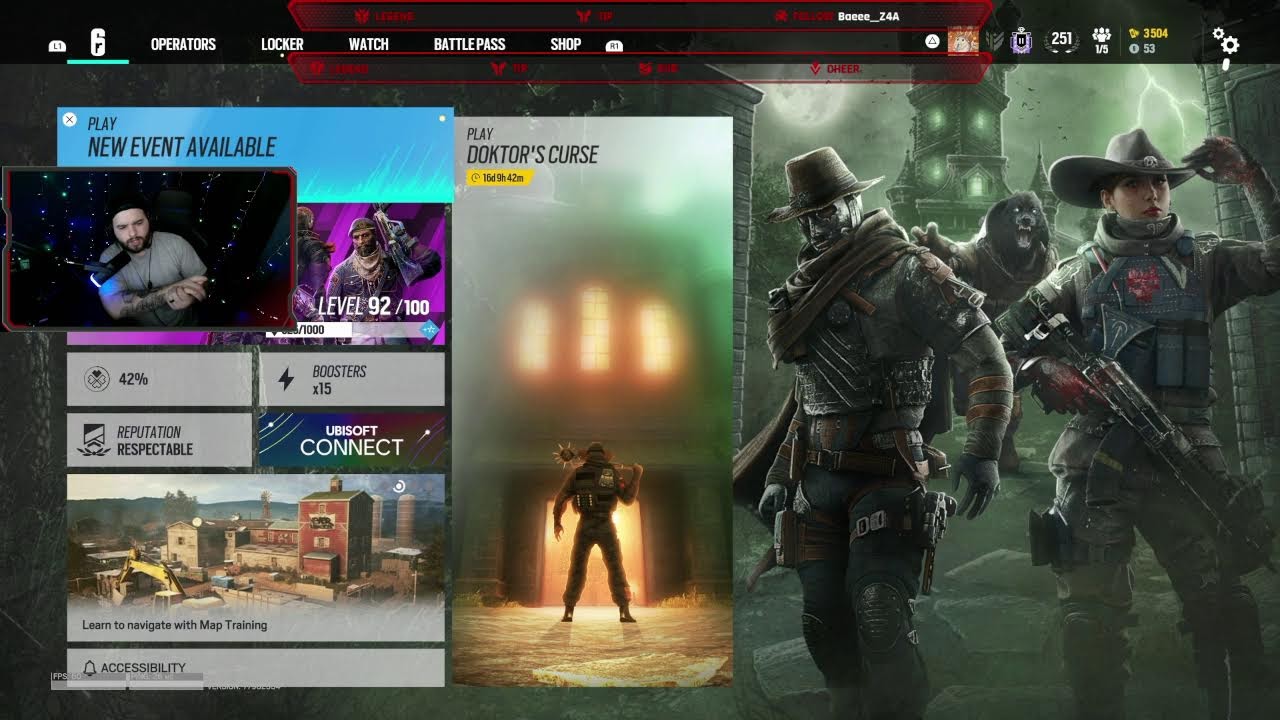The image size is (1280, 720).
Task: Open the Operators menu
Action: (x=183, y=44)
